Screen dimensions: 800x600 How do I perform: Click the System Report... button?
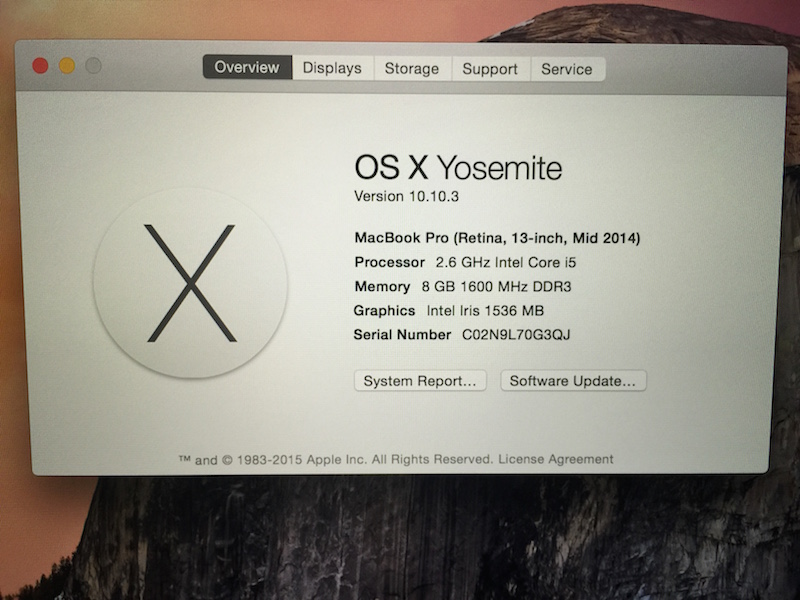420,381
